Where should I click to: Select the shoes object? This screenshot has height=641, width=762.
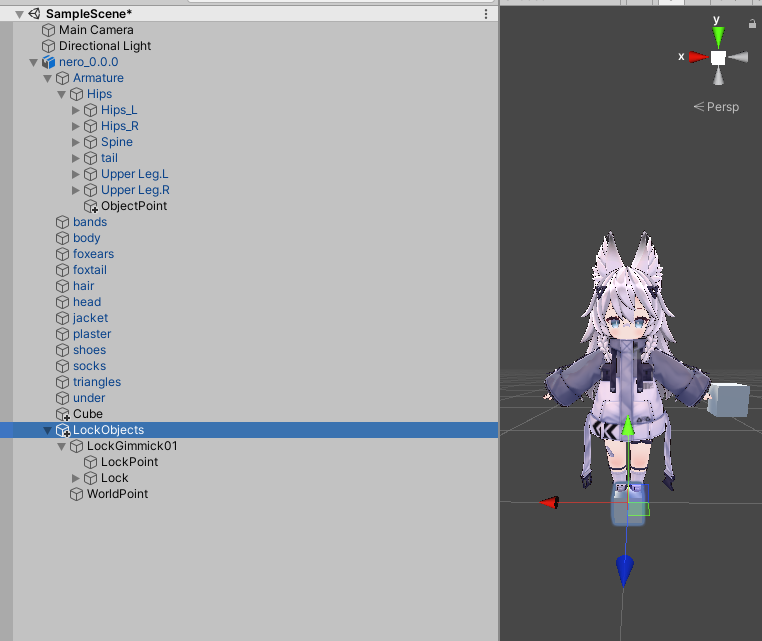click(x=89, y=350)
